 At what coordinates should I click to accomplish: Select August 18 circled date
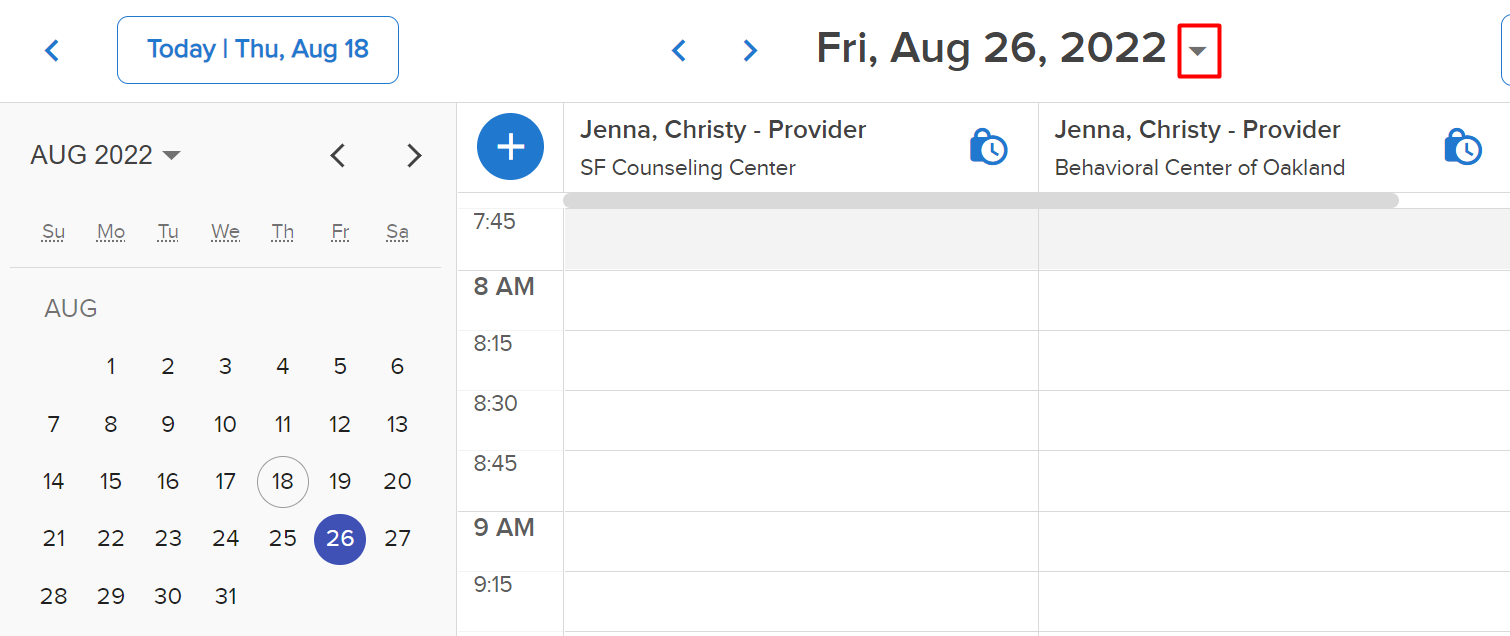(x=283, y=481)
